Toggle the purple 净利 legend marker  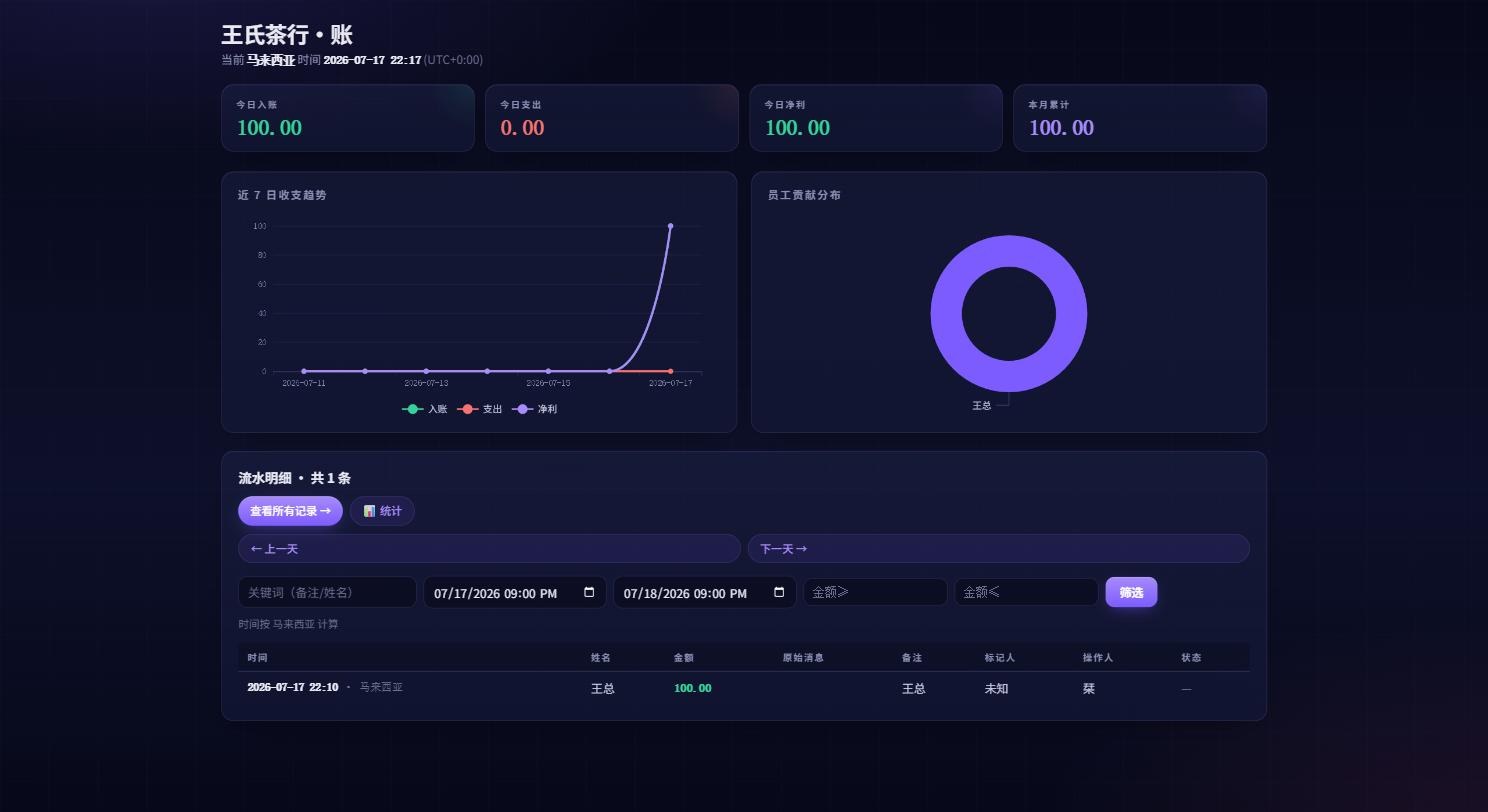click(522, 409)
